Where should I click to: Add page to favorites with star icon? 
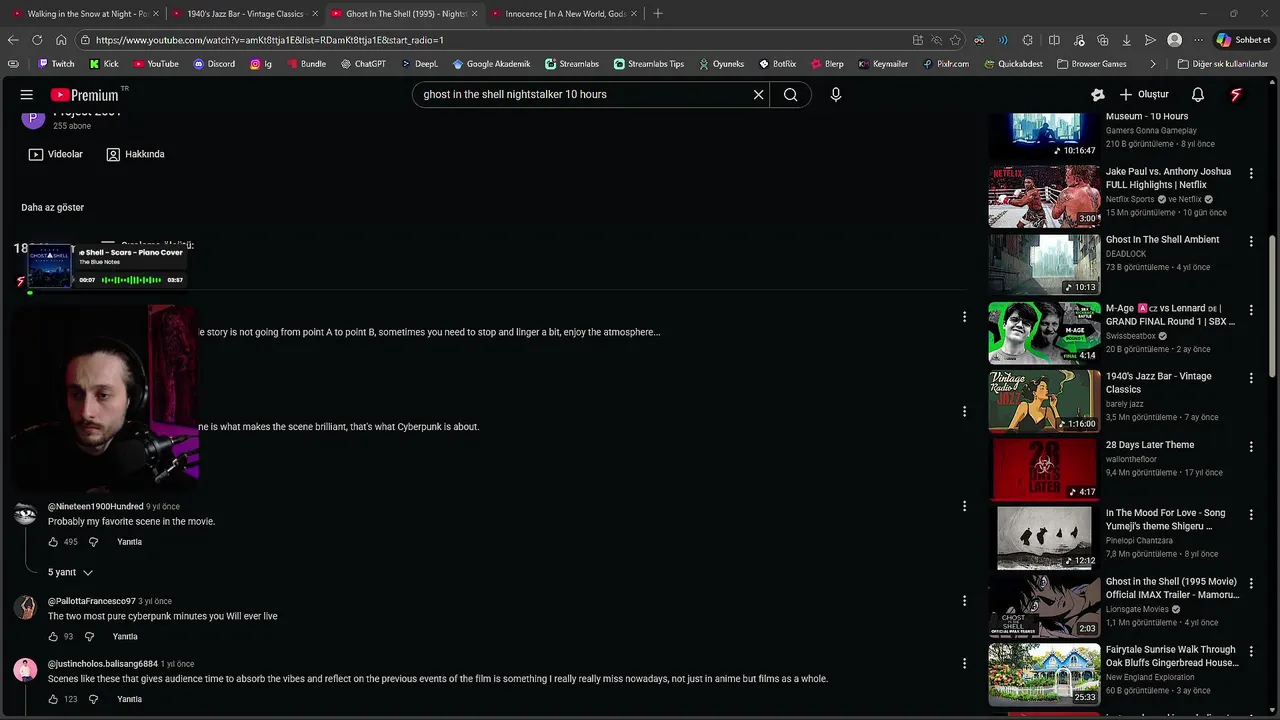click(x=955, y=40)
